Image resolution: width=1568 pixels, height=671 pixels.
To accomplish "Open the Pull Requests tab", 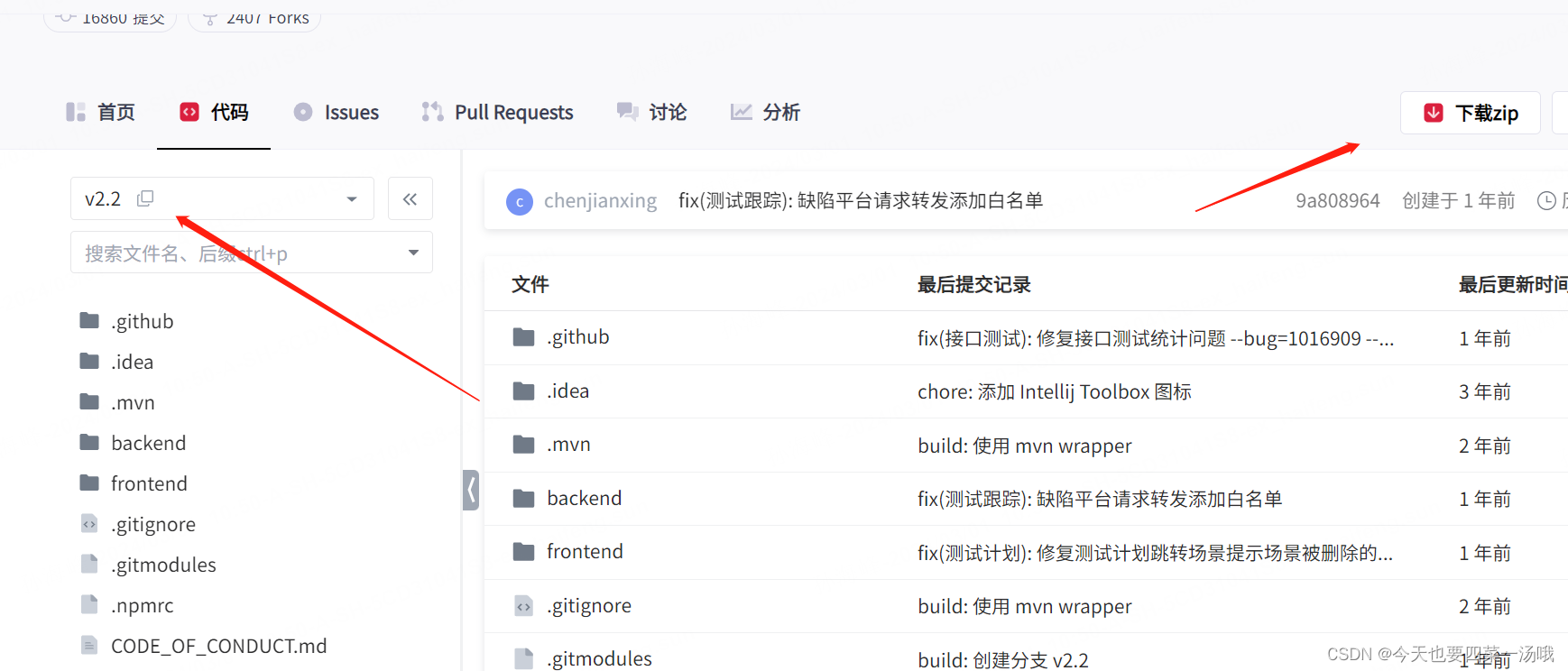I will point(497,112).
